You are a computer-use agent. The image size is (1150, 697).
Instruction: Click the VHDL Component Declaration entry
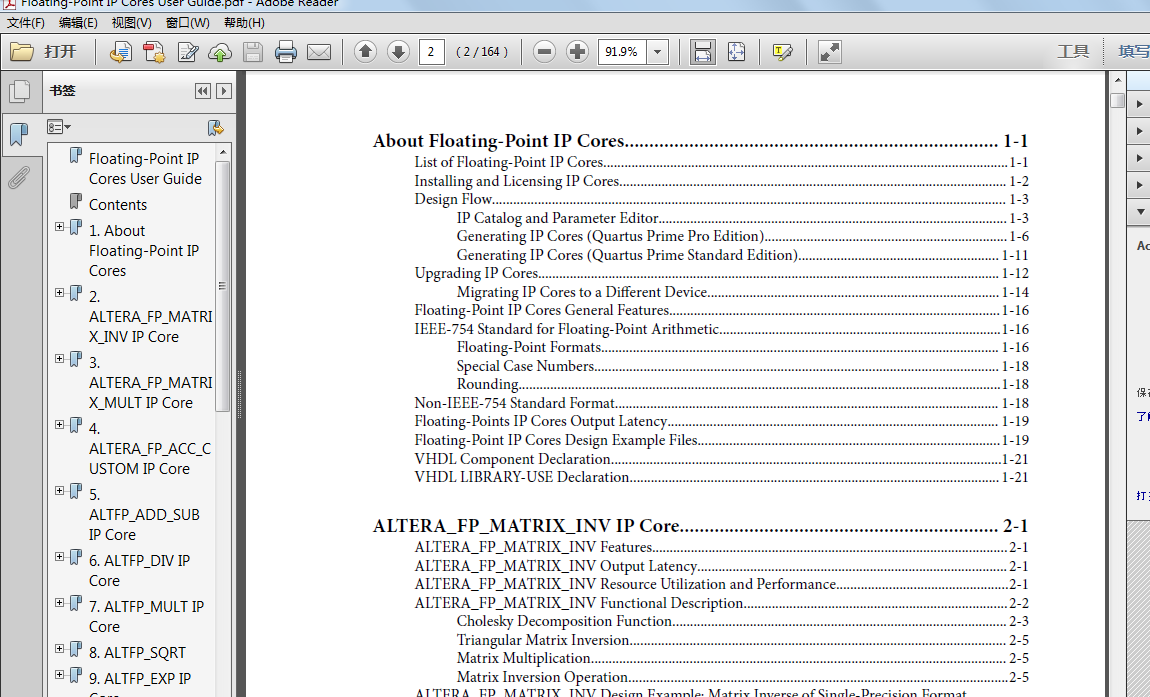(721, 459)
